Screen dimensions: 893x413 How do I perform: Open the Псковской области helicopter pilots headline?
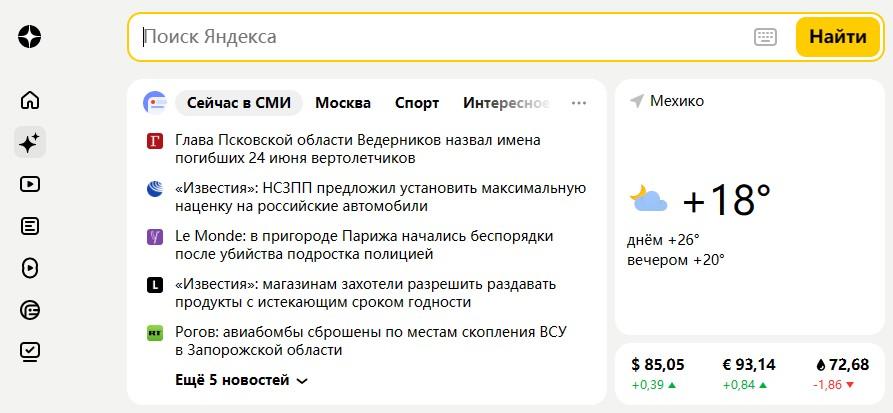[357, 149]
